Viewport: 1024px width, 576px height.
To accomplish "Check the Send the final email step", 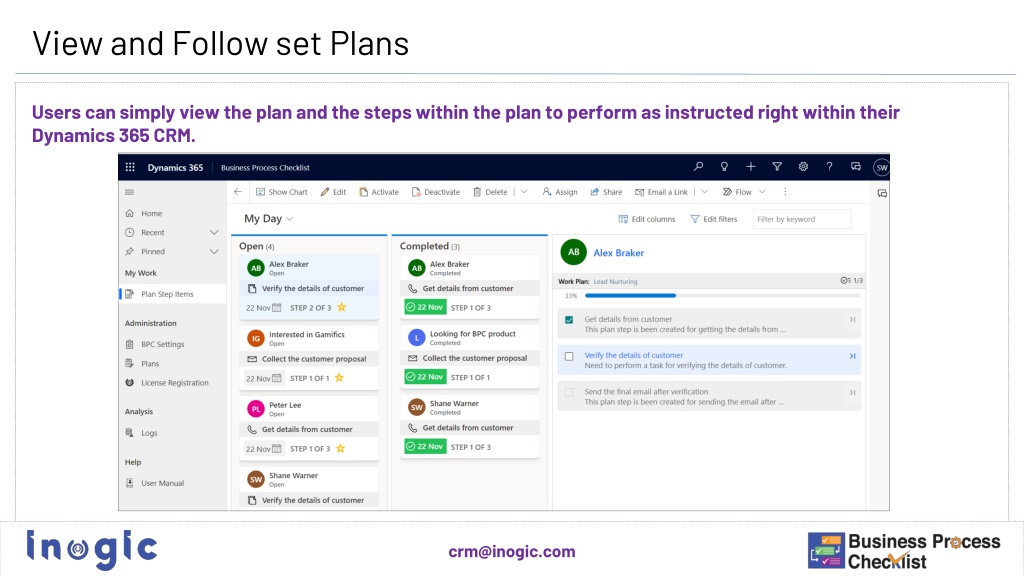I will click(569, 392).
